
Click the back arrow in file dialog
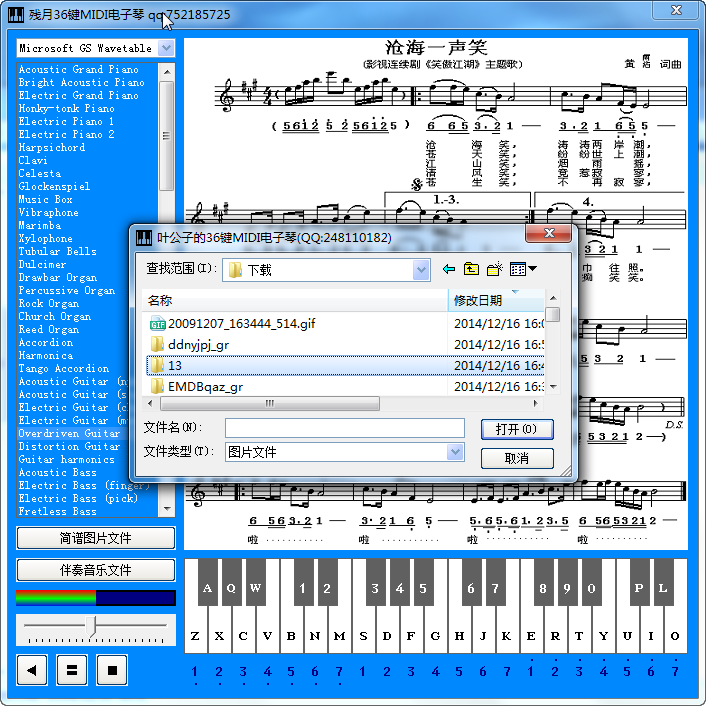pyautogui.click(x=449, y=269)
